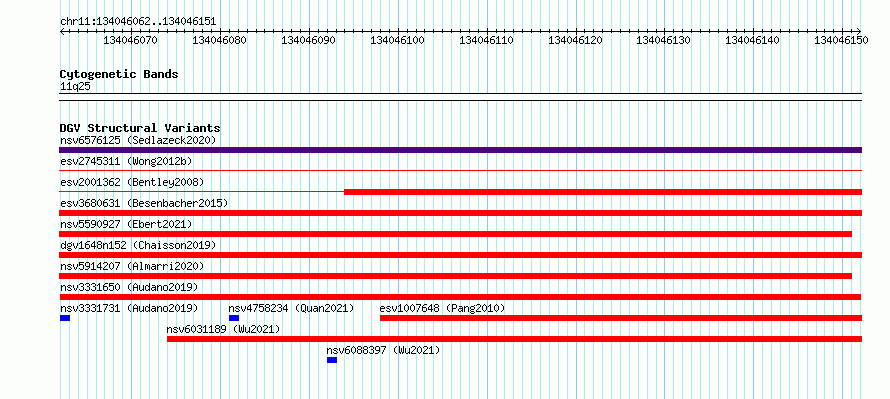Click the small blue nsv4758234 marker
The image size is (890, 399).
234,318
